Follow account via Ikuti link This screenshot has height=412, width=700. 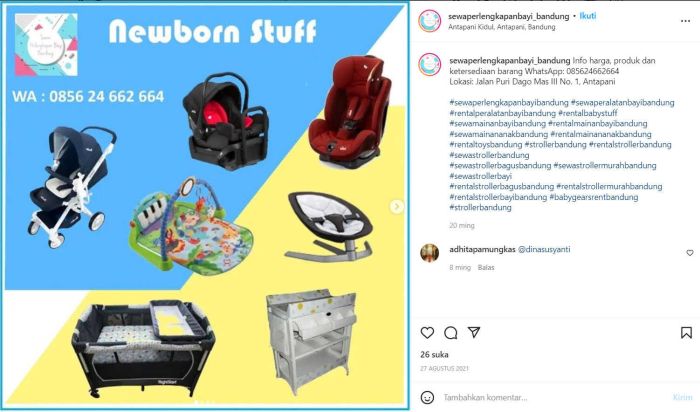click(x=588, y=16)
